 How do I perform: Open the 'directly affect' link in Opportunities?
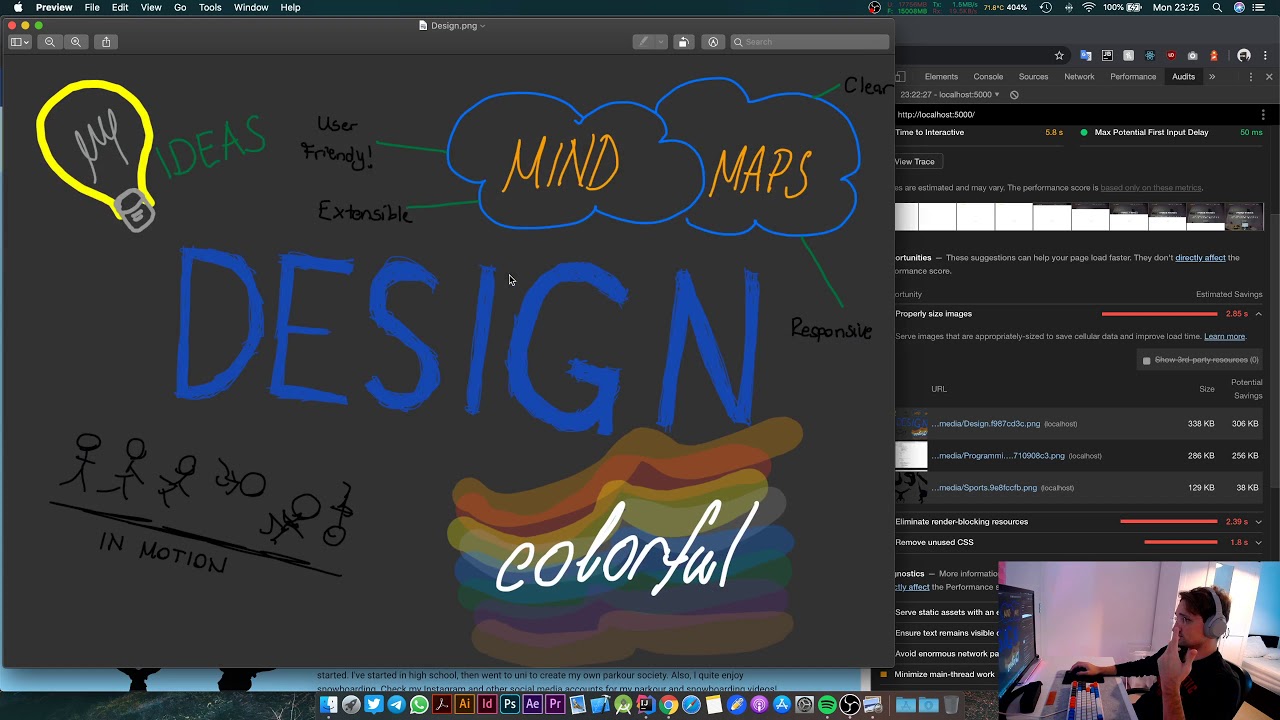coord(1200,258)
